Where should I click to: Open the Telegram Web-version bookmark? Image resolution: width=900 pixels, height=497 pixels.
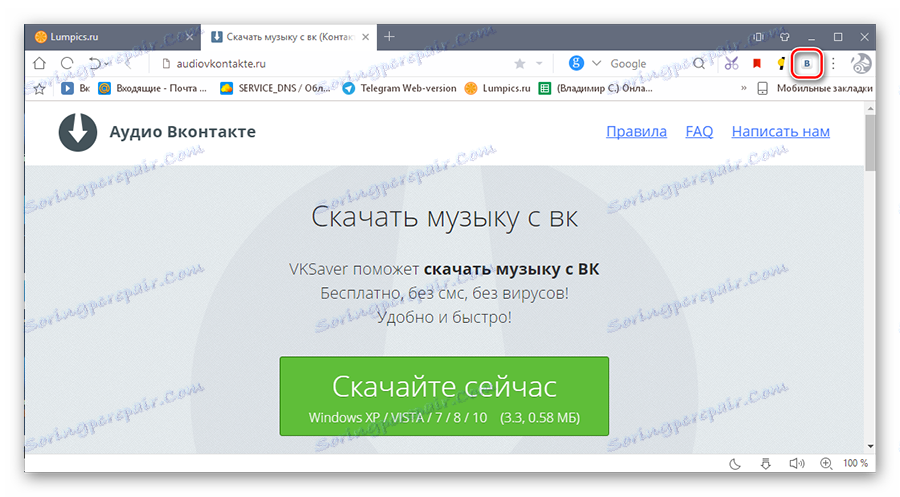pyautogui.click(x=399, y=88)
